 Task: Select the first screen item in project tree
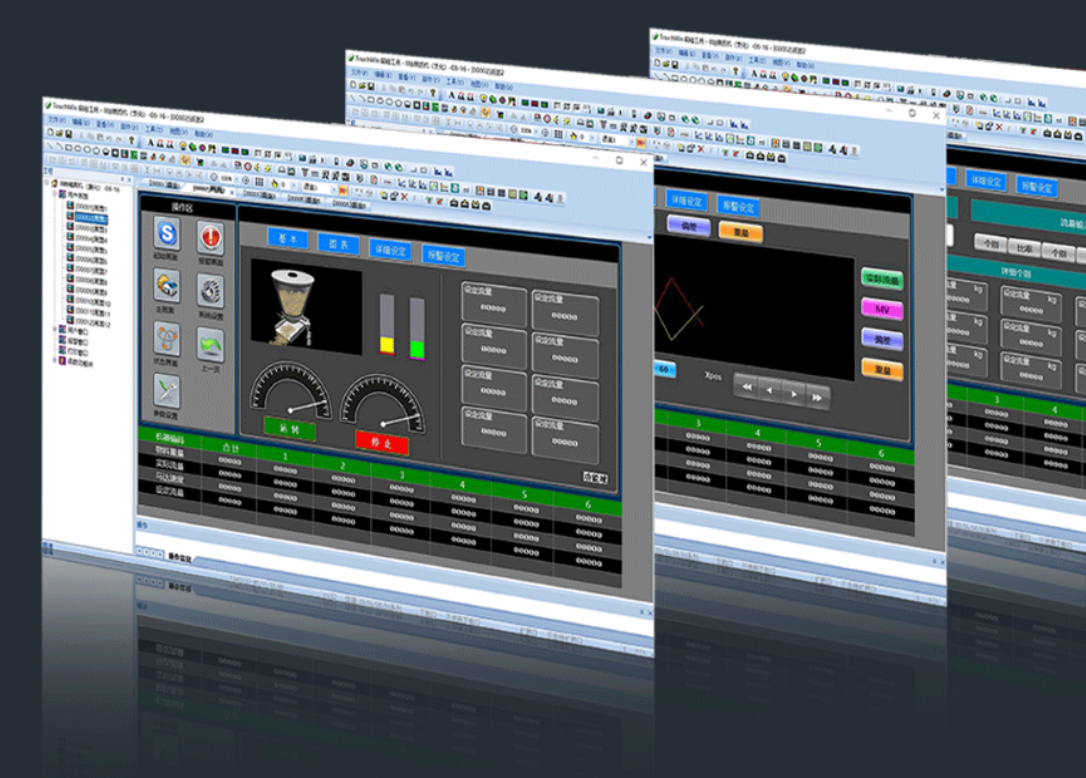pos(91,207)
